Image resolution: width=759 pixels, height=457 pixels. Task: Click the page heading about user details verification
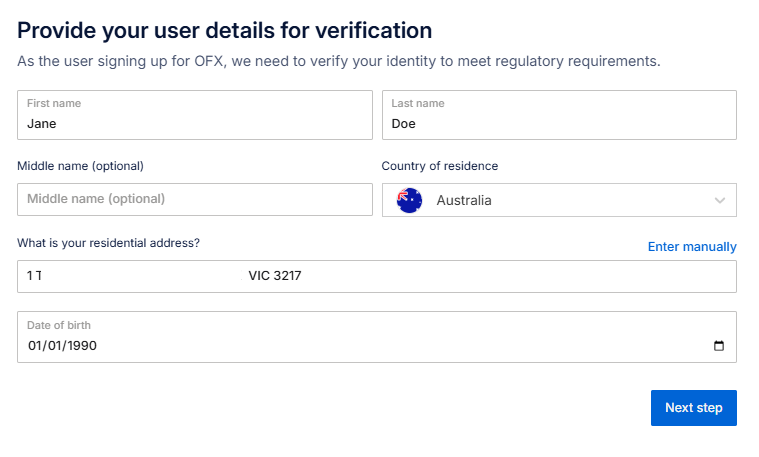pos(225,30)
